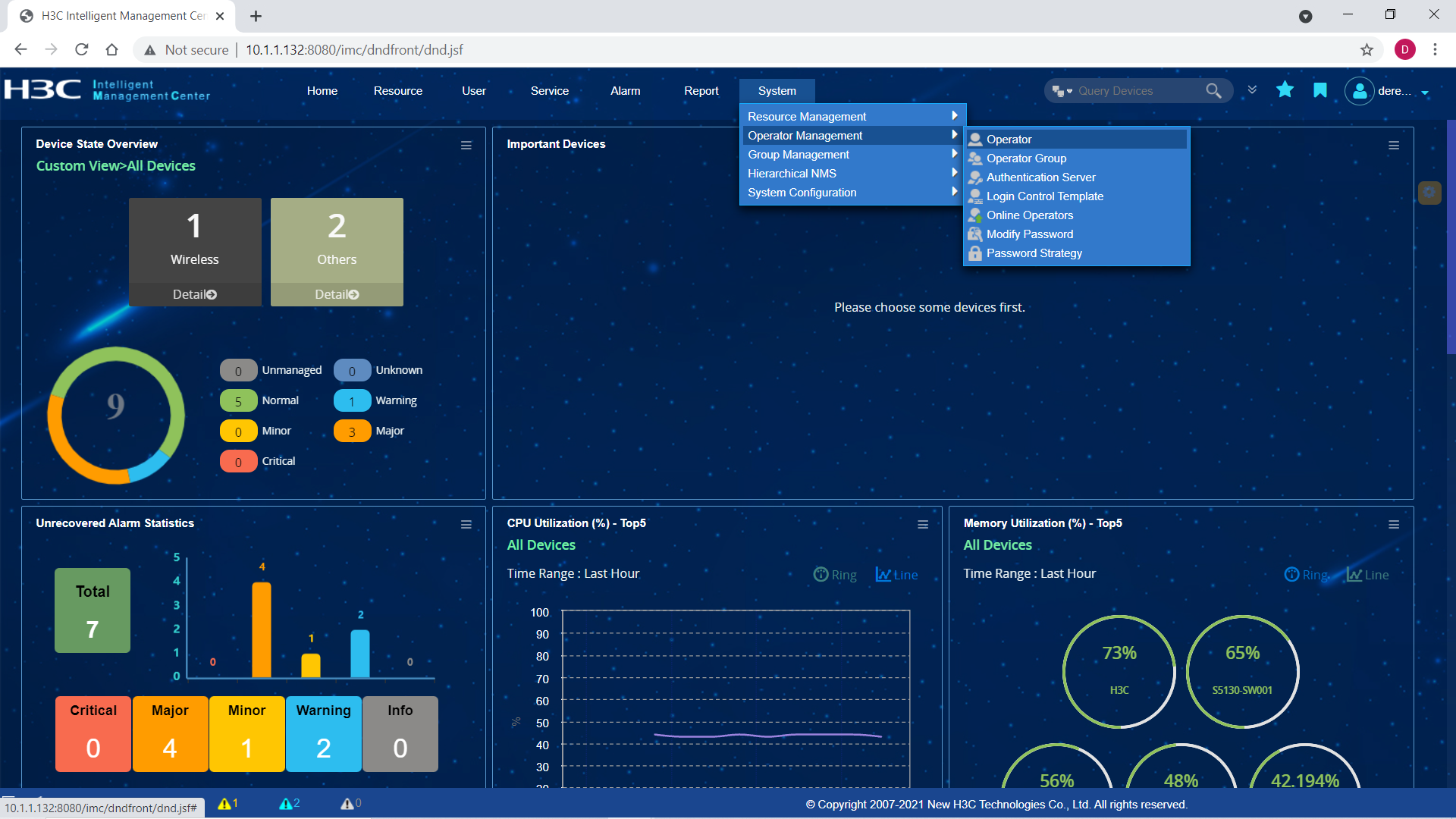Screen dimensions: 1456x819
Task: Click the Warning alarm count tile
Action: [x=324, y=734]
